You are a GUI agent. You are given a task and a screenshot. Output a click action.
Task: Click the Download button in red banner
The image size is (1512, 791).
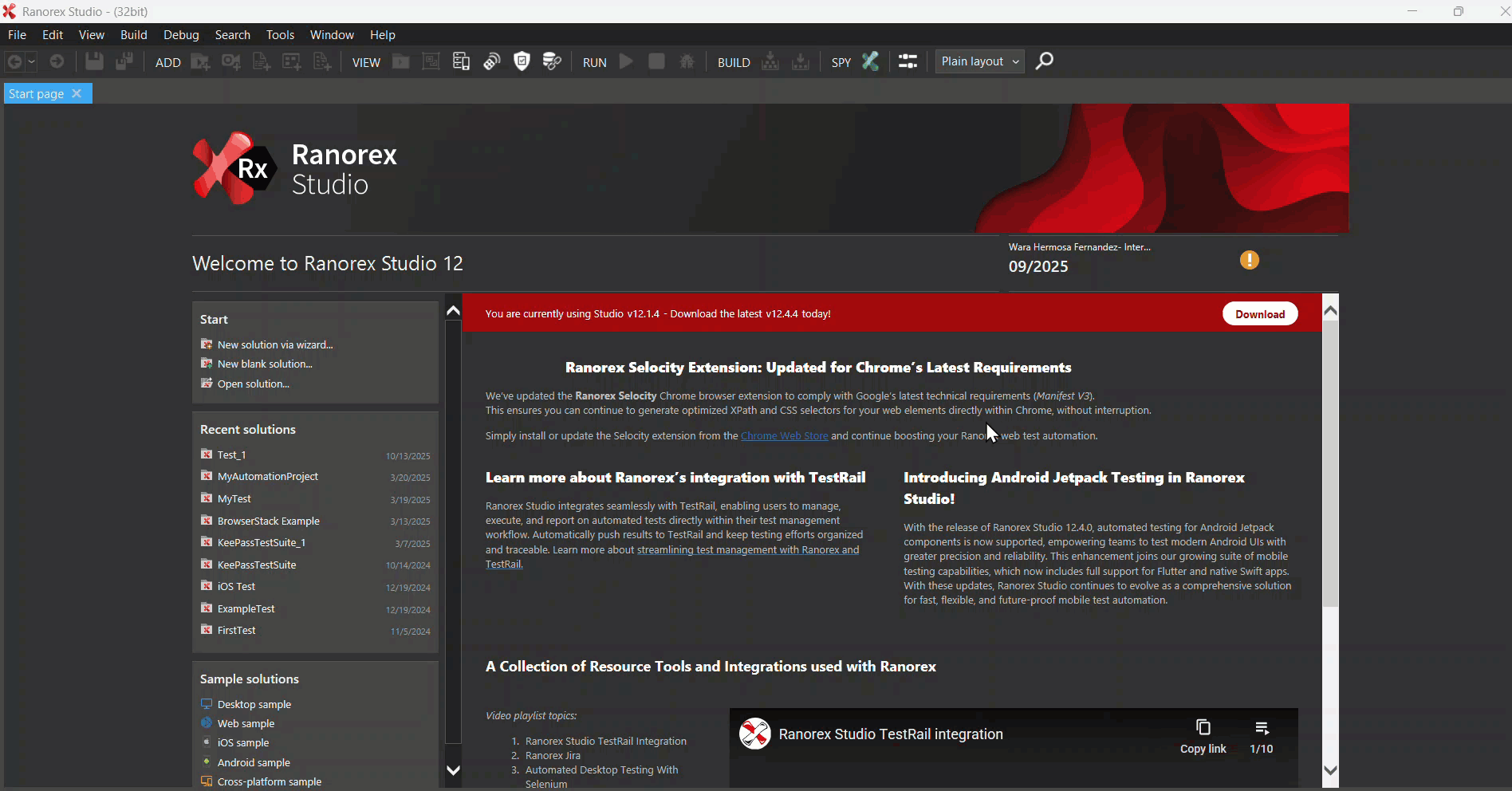(1260, 314)
